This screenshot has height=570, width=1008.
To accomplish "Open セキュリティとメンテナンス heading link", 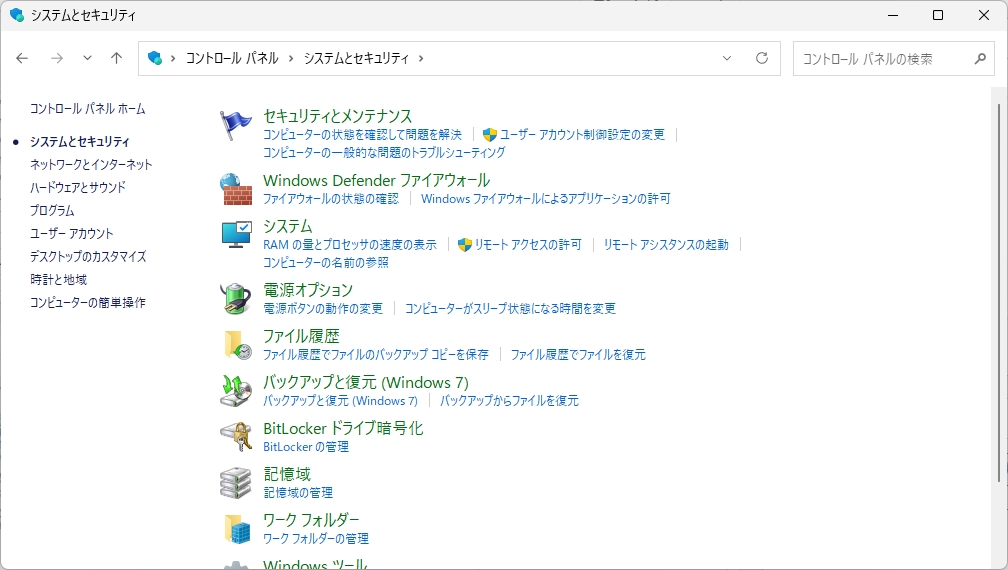I will click(x=338, y=116).
